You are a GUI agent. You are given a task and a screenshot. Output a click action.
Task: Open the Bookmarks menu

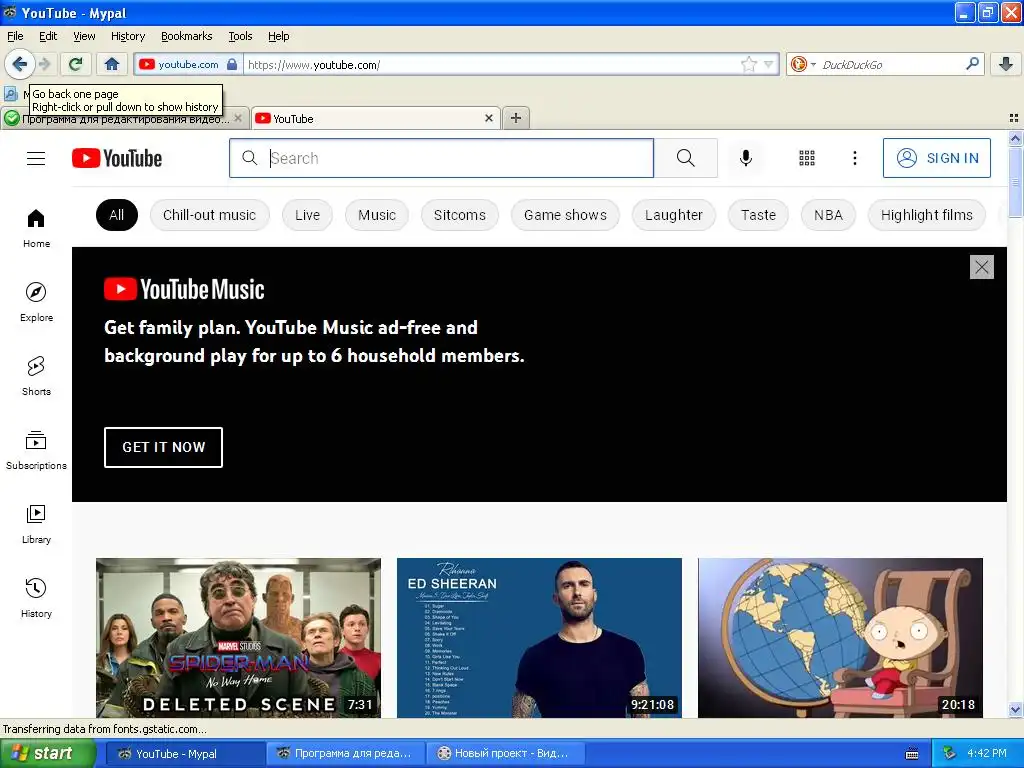coord(187,36)
